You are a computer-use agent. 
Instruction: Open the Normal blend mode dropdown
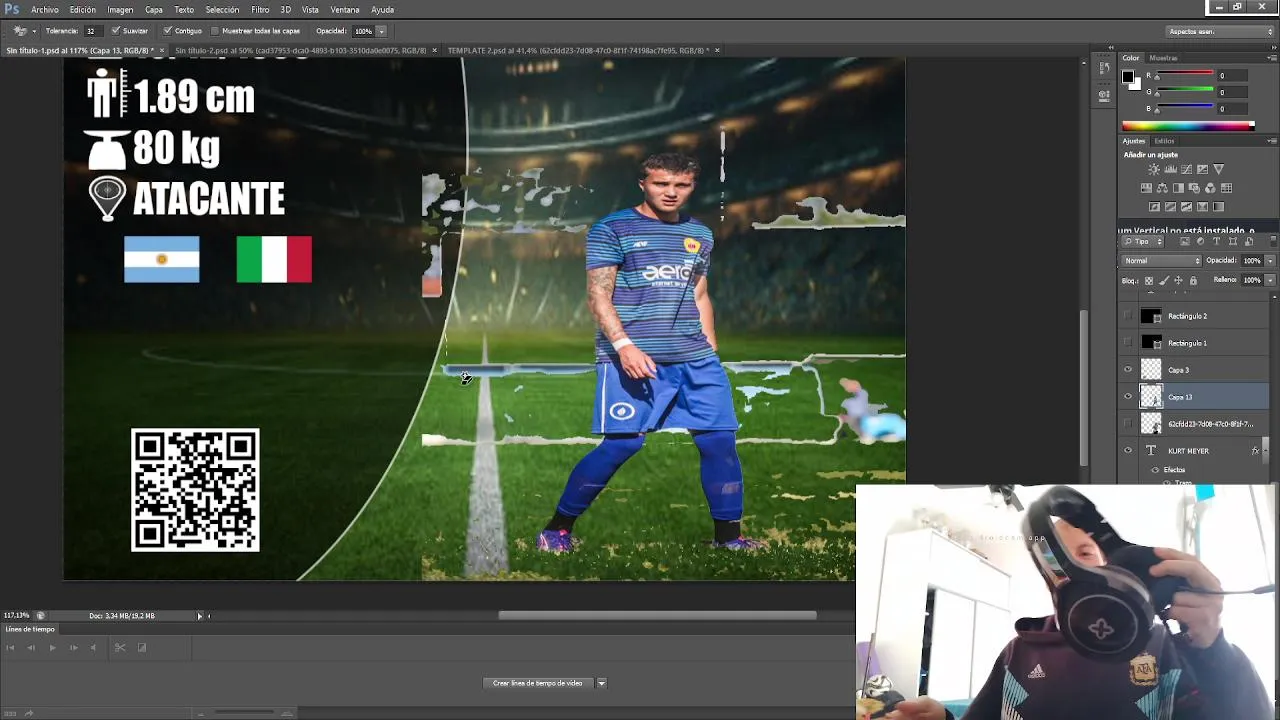point(1161,260)
